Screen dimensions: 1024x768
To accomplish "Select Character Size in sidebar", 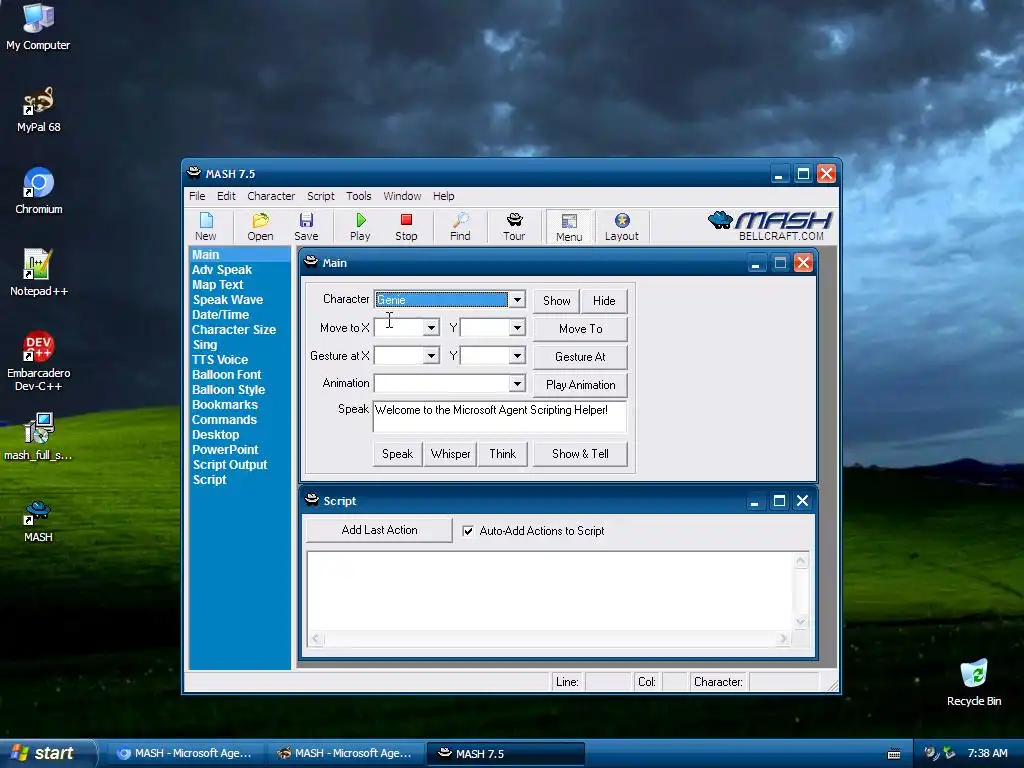I will pos(234,330).
